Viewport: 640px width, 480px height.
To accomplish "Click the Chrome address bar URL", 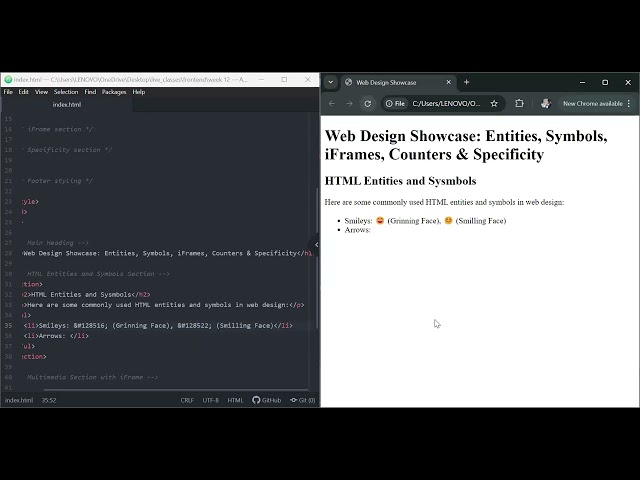I will click(x=446, y=104).
